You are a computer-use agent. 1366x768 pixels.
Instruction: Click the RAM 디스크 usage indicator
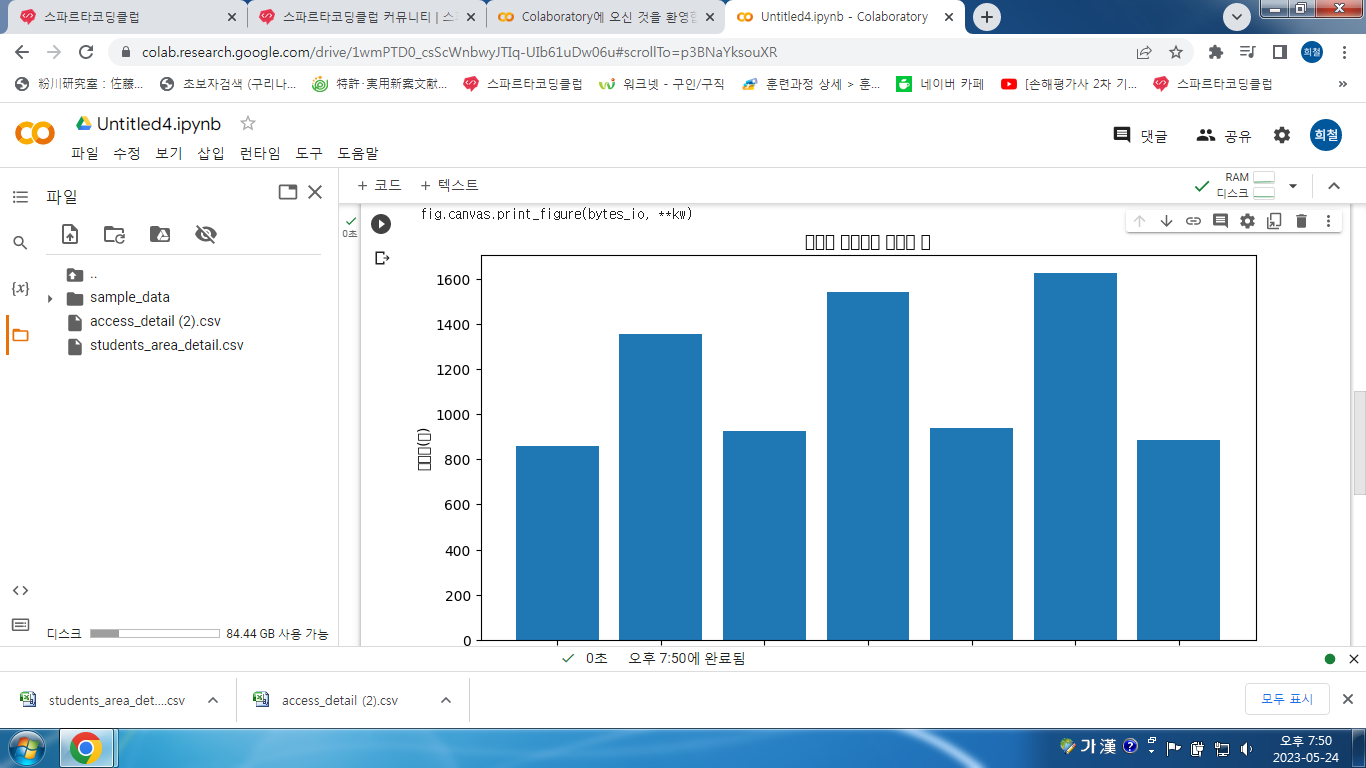coord(1246,185)
